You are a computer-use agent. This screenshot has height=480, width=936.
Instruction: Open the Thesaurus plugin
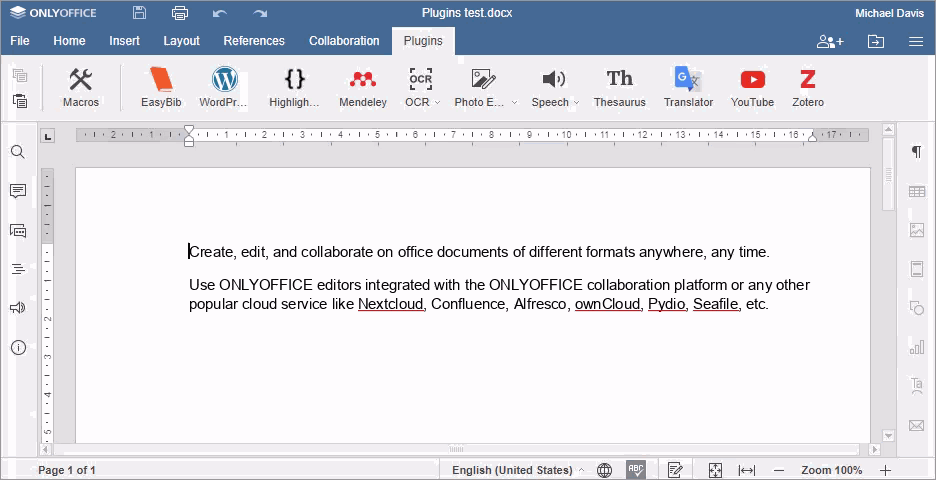620,87
